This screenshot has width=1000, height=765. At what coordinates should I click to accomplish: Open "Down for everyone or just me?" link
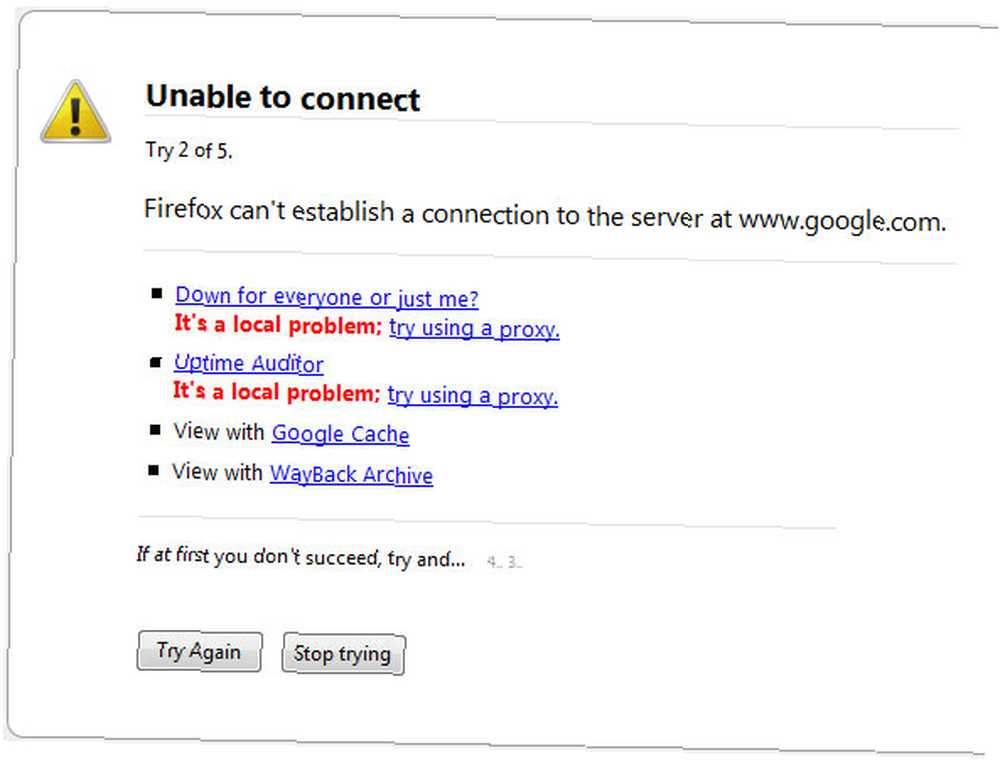pyautogui.click(x=327, y=296)
